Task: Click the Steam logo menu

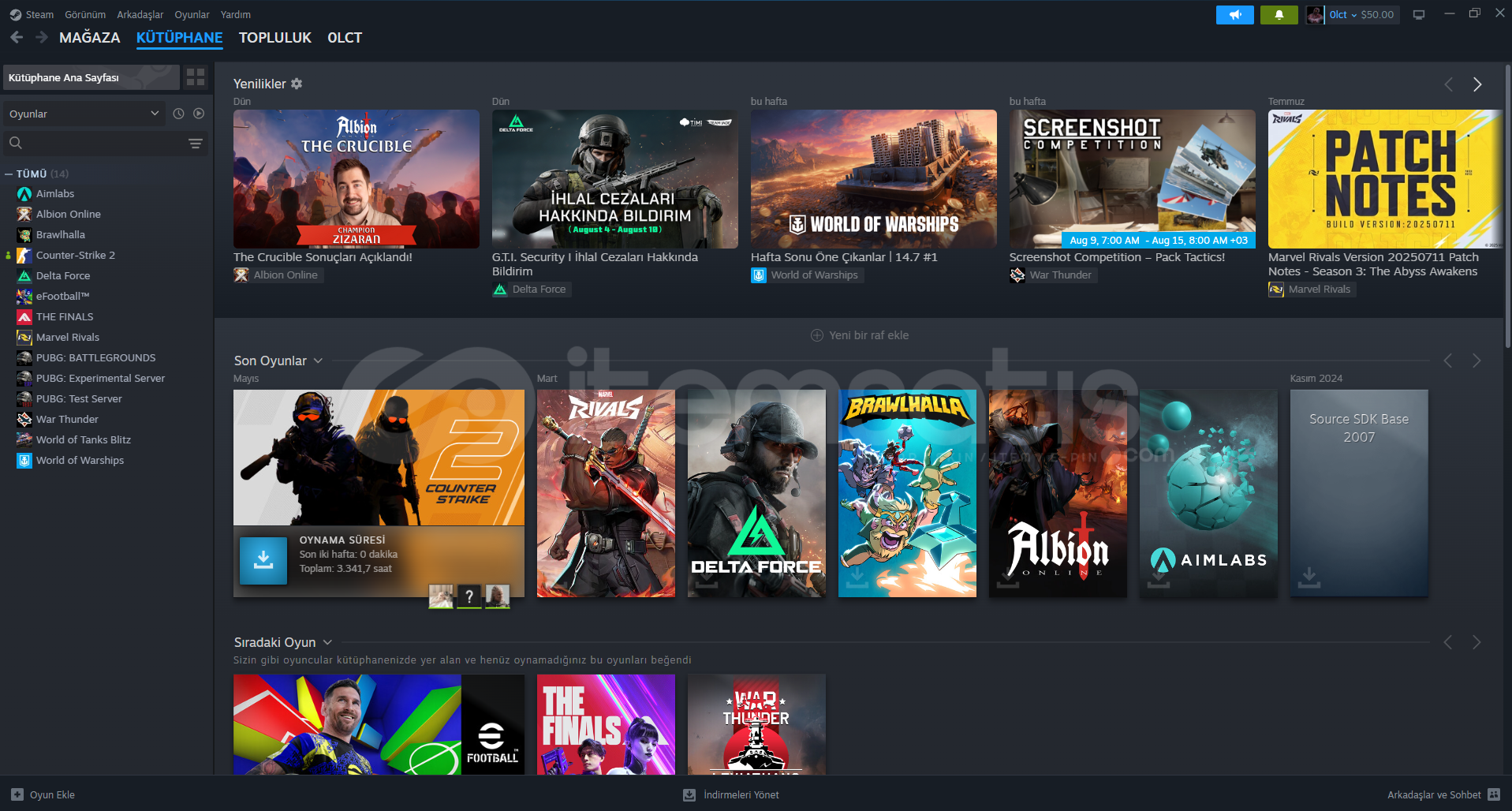Action: (x=32, y=14)
